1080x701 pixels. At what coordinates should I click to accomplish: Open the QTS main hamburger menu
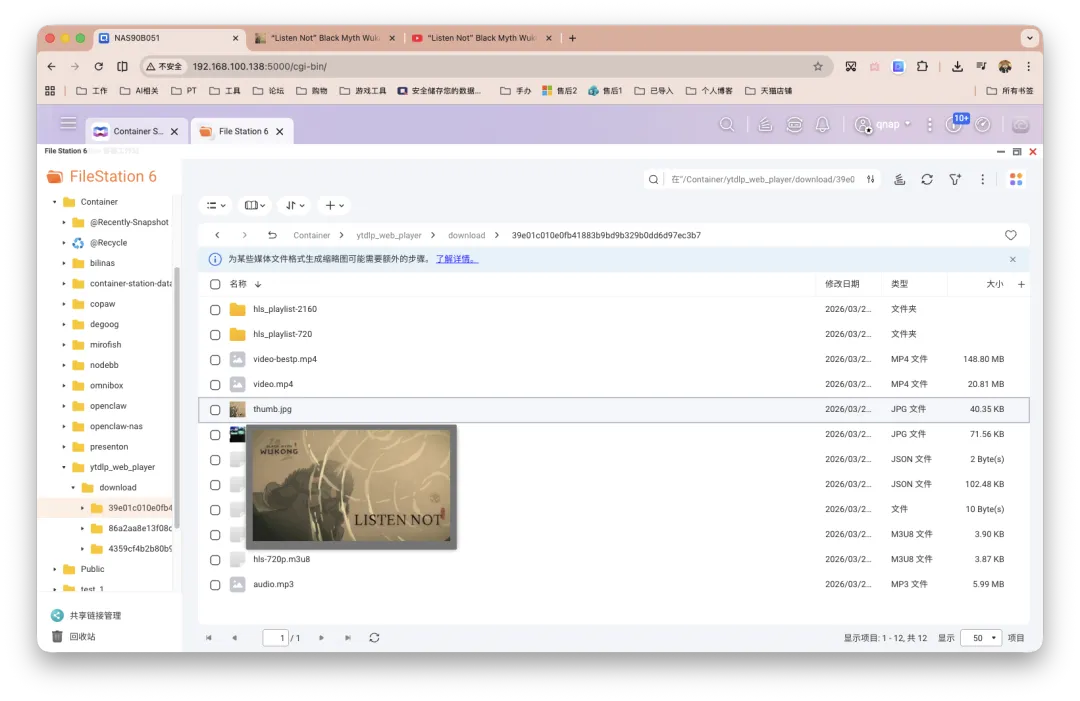[68, 124]
